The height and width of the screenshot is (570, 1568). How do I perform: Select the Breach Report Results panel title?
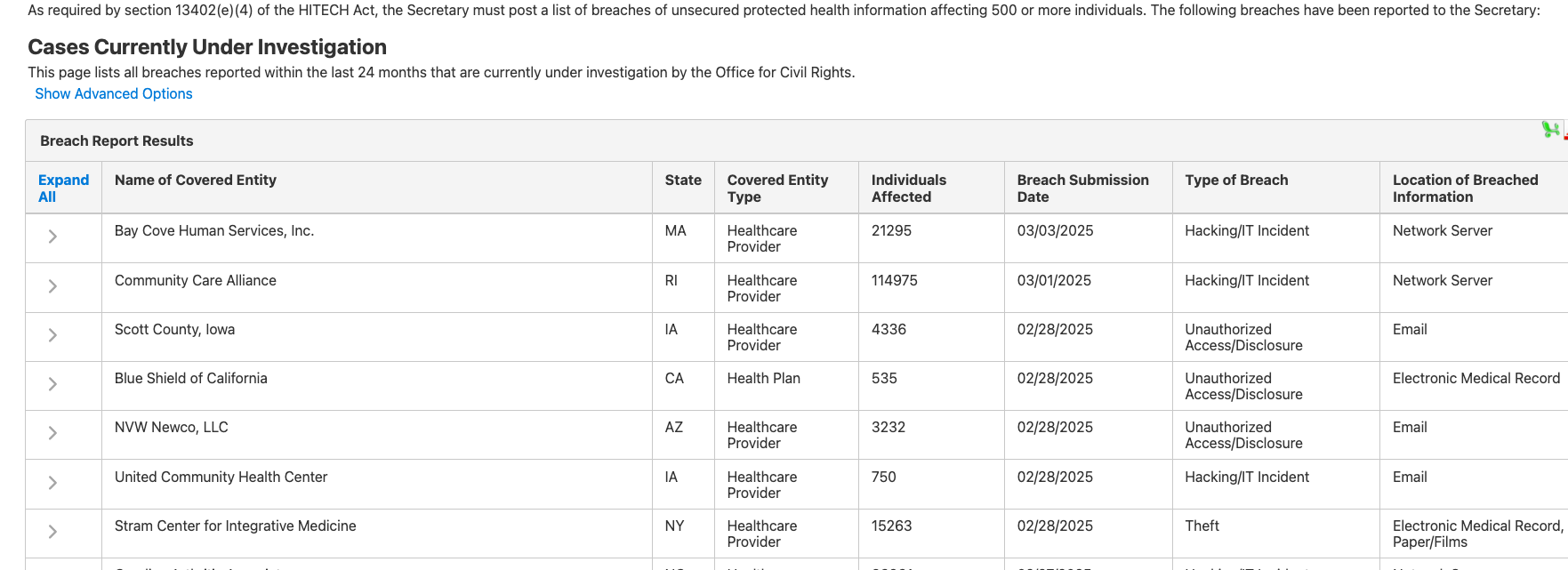pos(117,140)
